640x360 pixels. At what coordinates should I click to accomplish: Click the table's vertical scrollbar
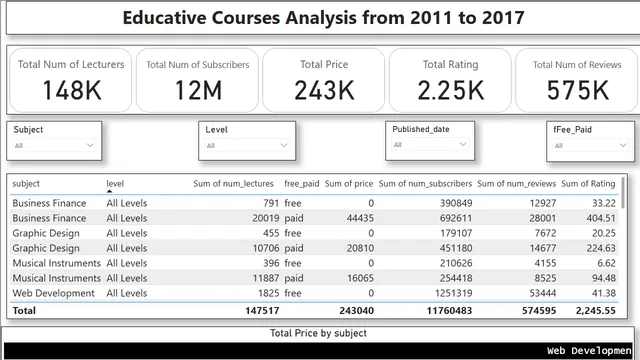[623, 193]
